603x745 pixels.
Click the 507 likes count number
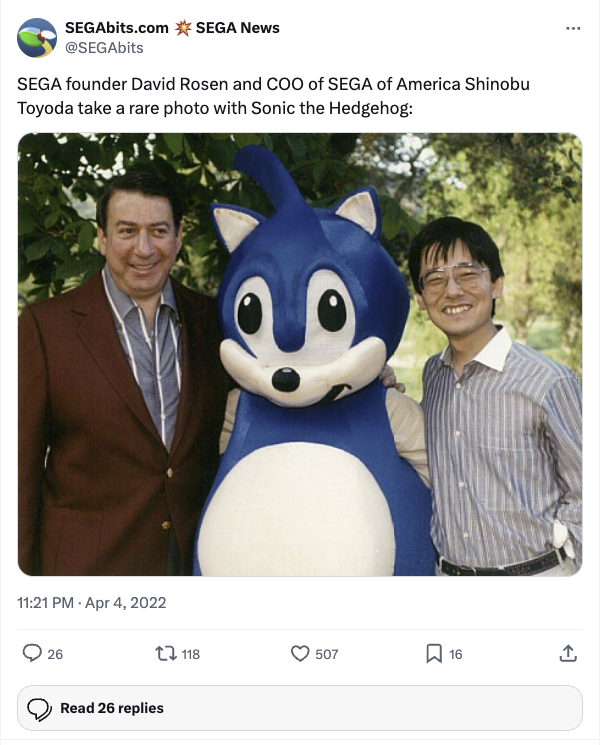[x=327, y=654]
